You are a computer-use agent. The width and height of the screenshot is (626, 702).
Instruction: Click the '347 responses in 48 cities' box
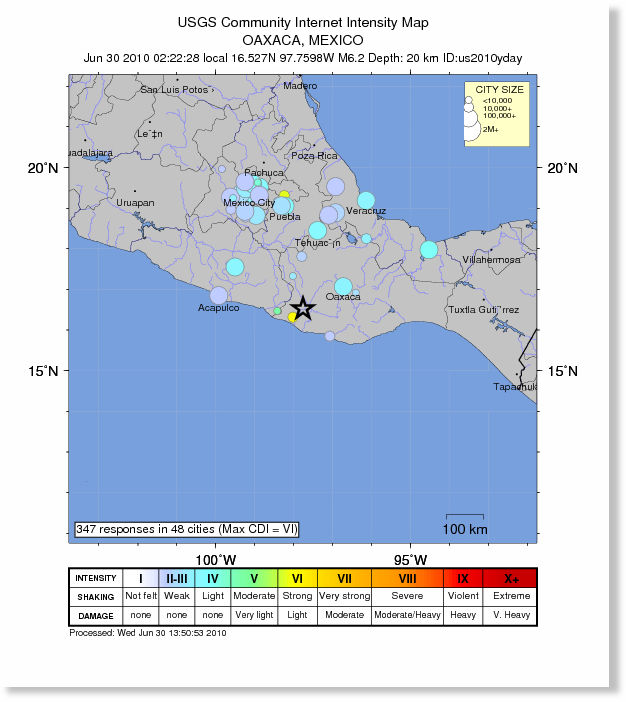187,529
